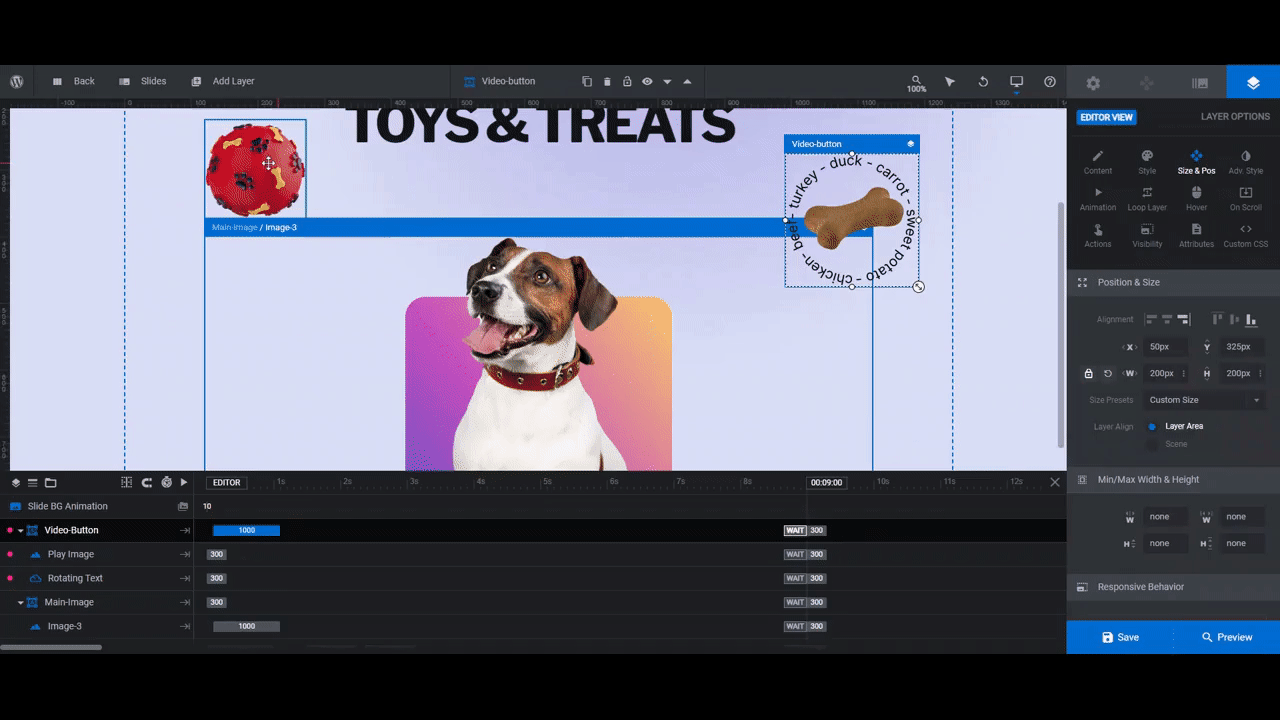Open the desktop device view icon
This screenshot has height=720, width=1280.
[1016, 81]
